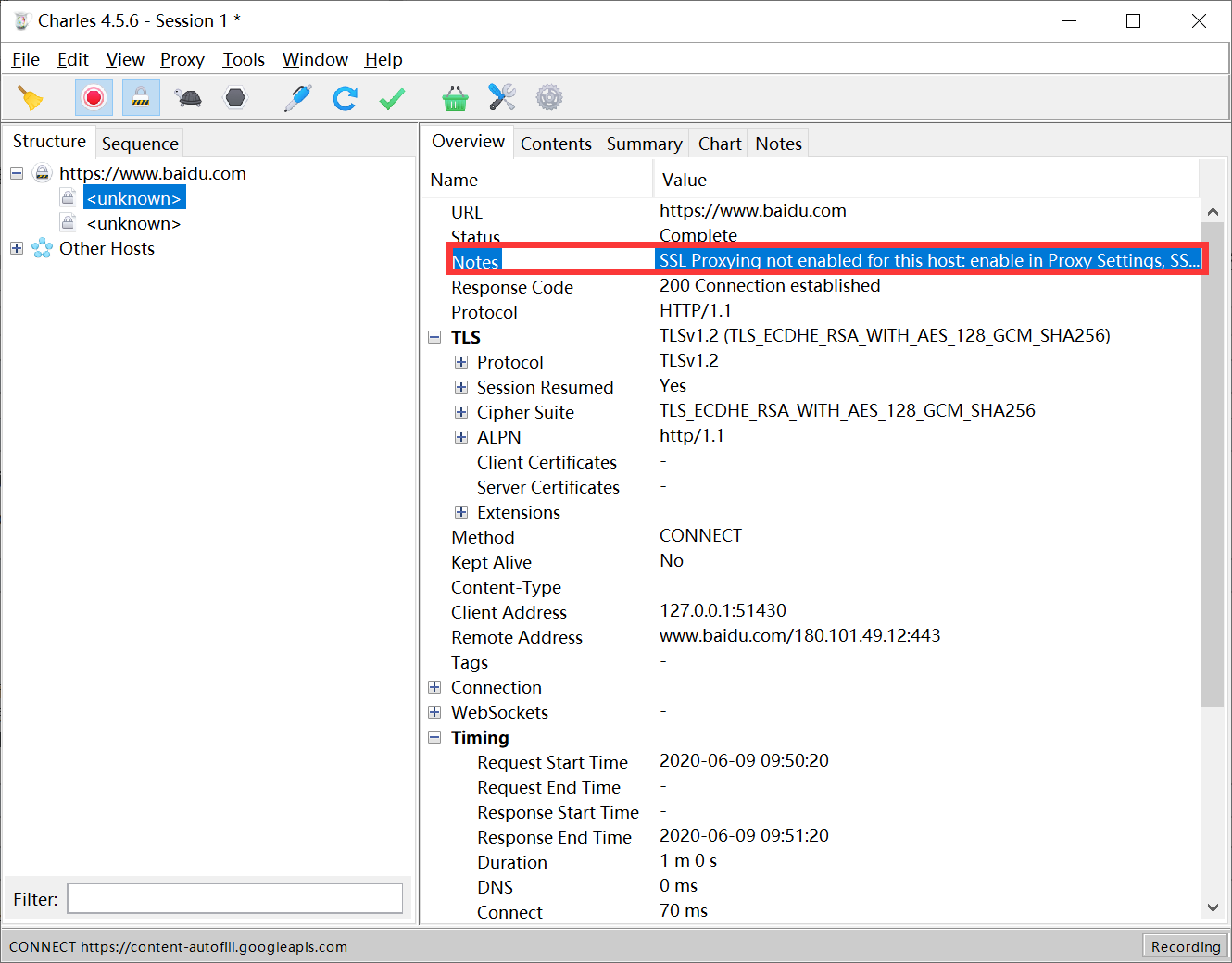Select the https://www.baidu.com tree item
Image resolution: width=1232 pixels, height=963 pixels.
pyautogui.click(x=153, y=173)
